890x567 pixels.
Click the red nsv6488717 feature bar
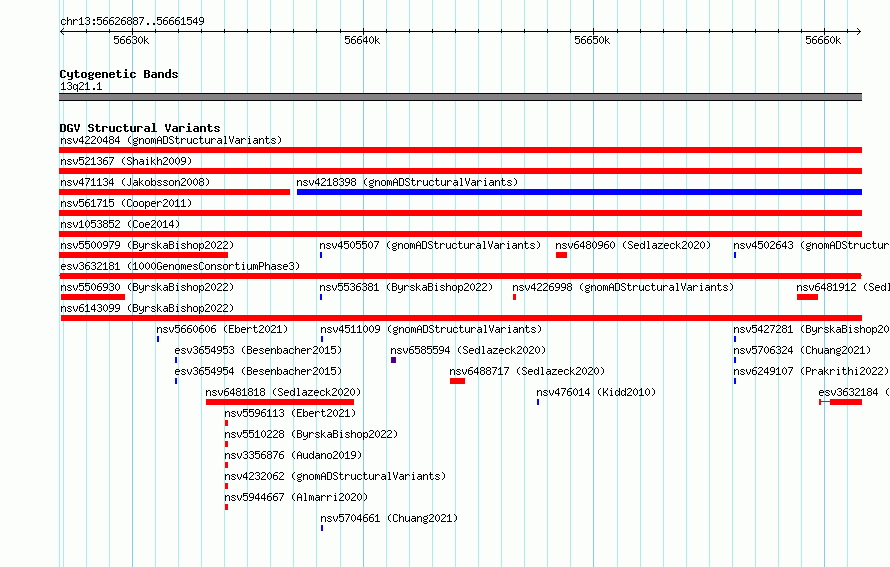(457, 381)
